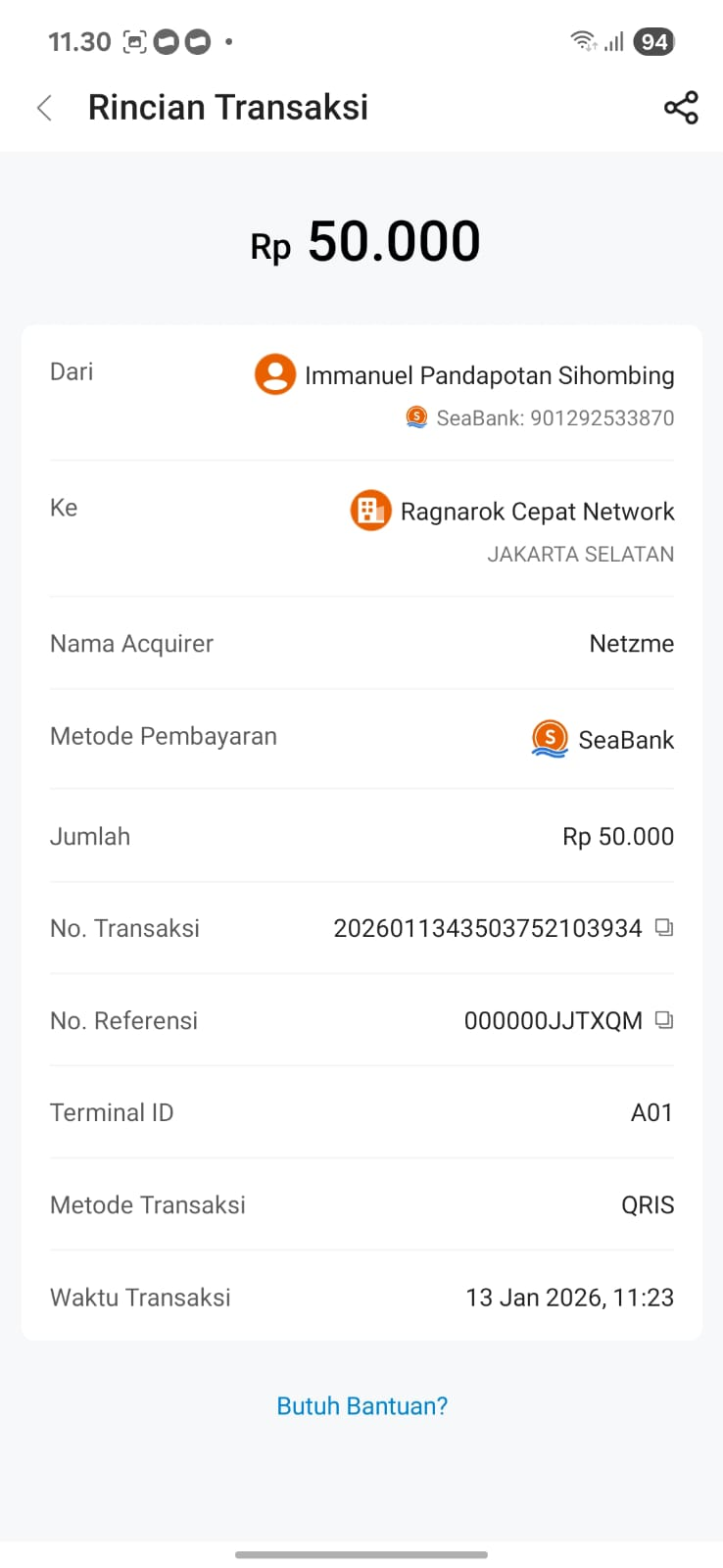
Task: Tap the SeaBank account number text
Action: (554, 418)
